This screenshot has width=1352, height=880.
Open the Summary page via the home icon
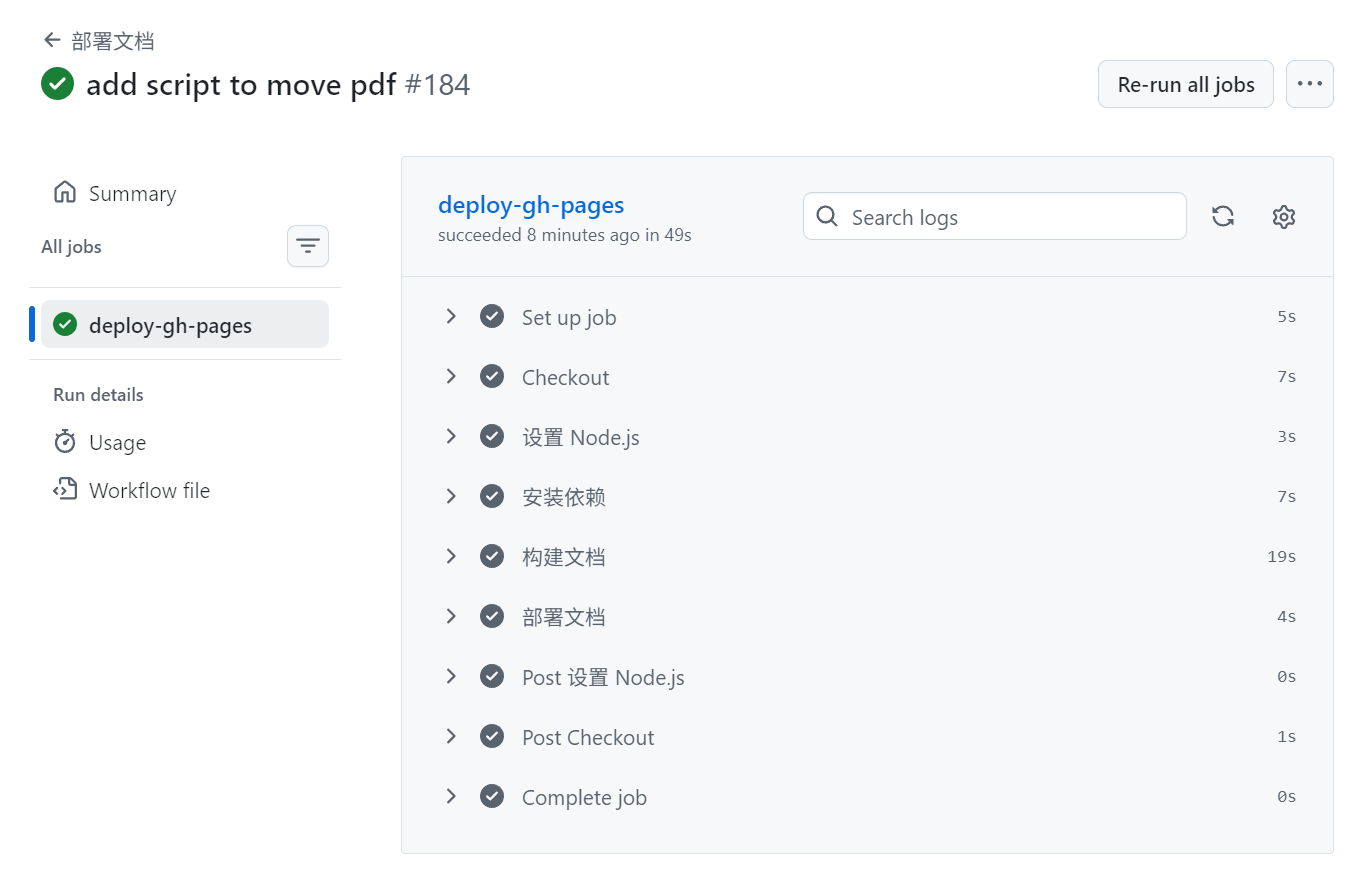(63, 193)
